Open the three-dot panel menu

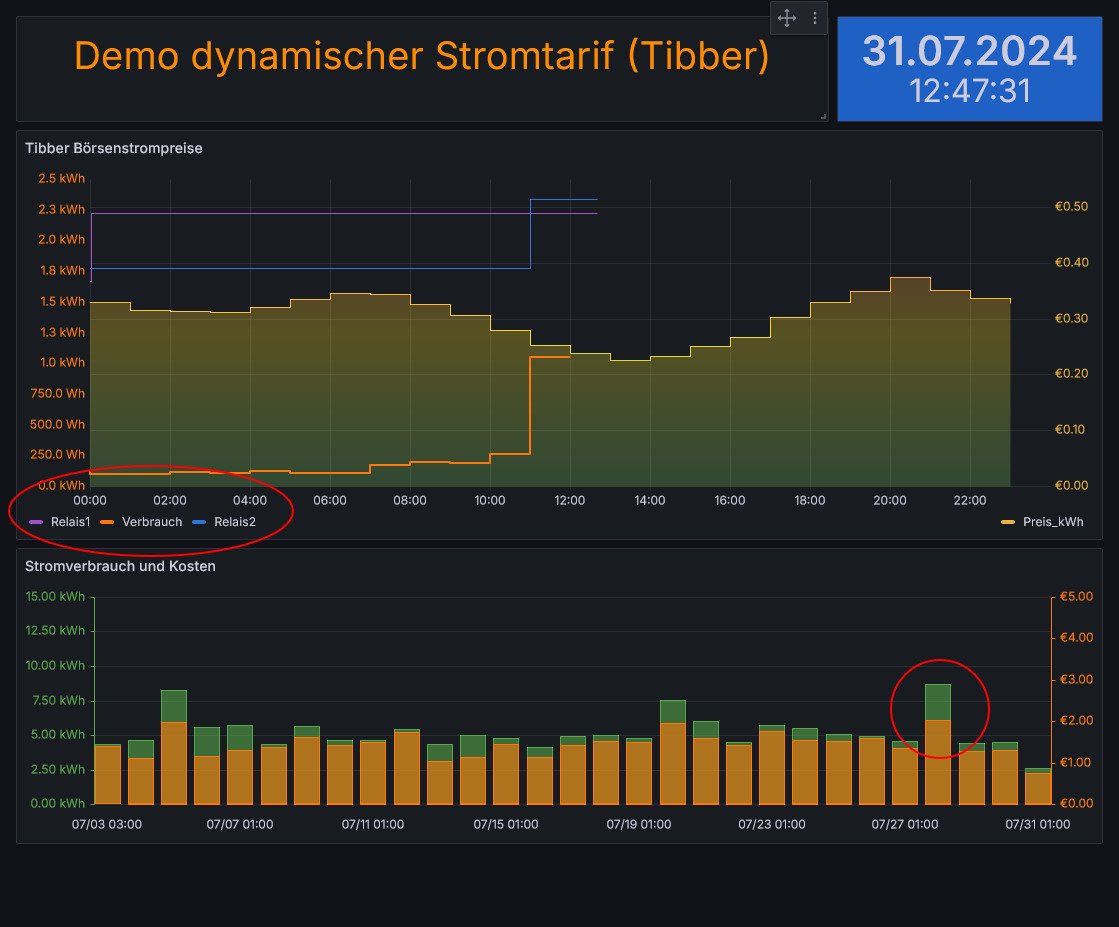click(x=815, y=18)
